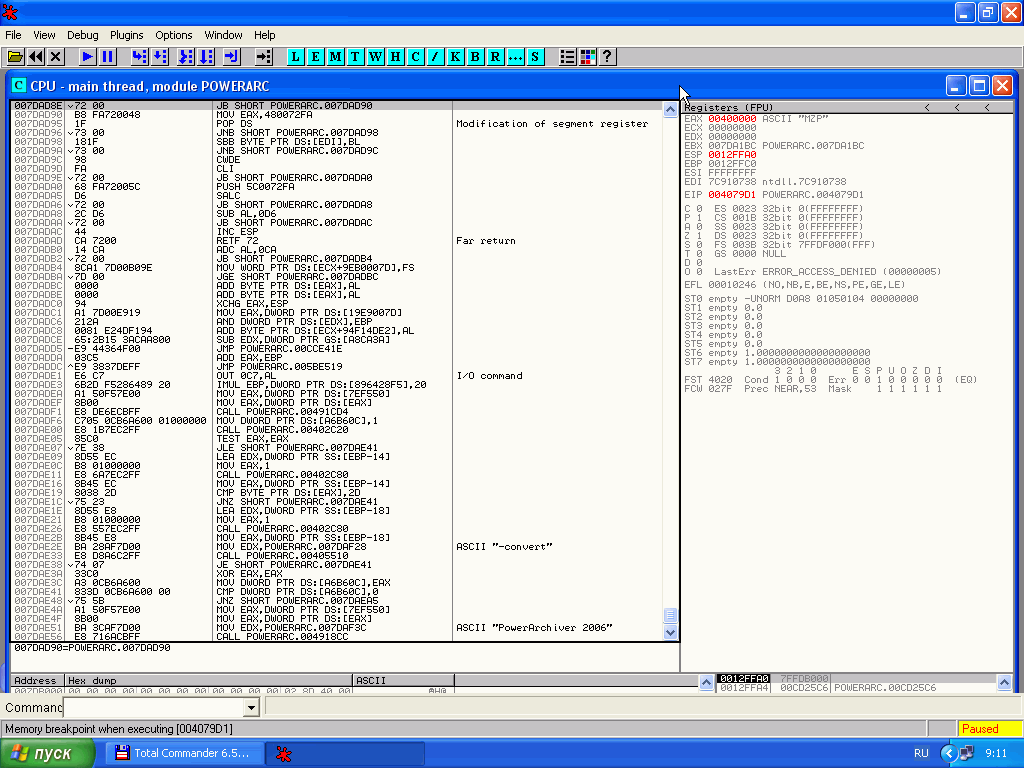Show Threads window with the T button

(355, 57)
